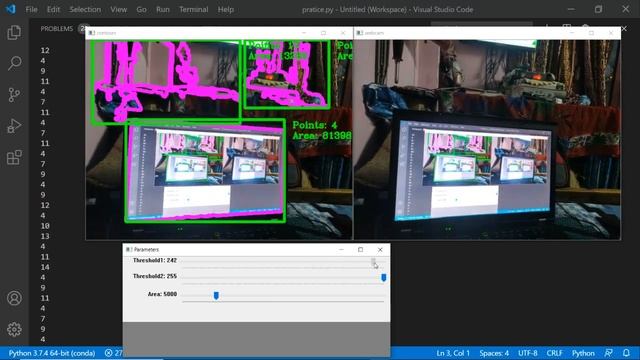The image size is (640, 360).
Task: Click the terminal output value 14
Action: coord(45,267)
